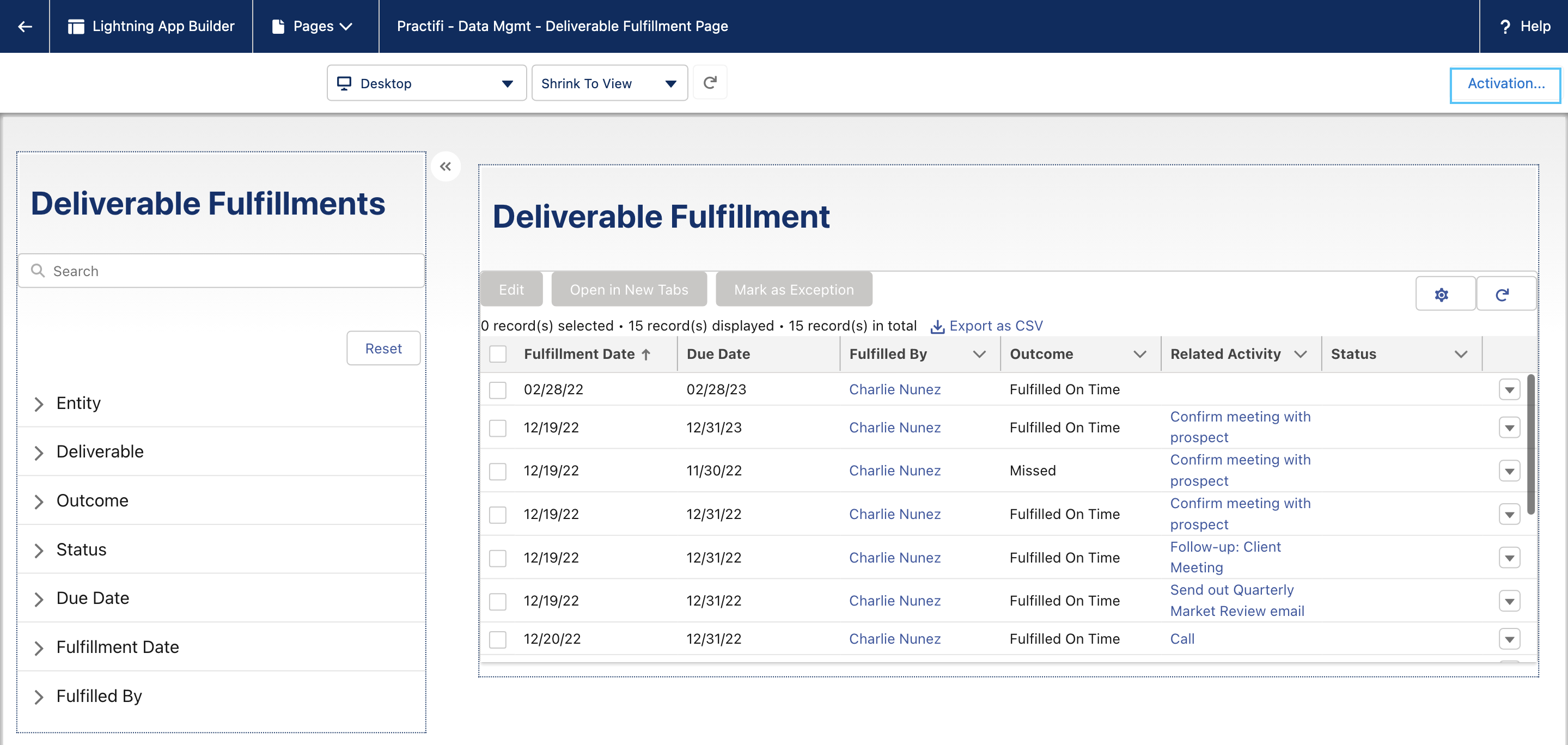
Task: Open the Fulfilled By column menu chevron
Action: pyautogui.click(x=979, y=354)
